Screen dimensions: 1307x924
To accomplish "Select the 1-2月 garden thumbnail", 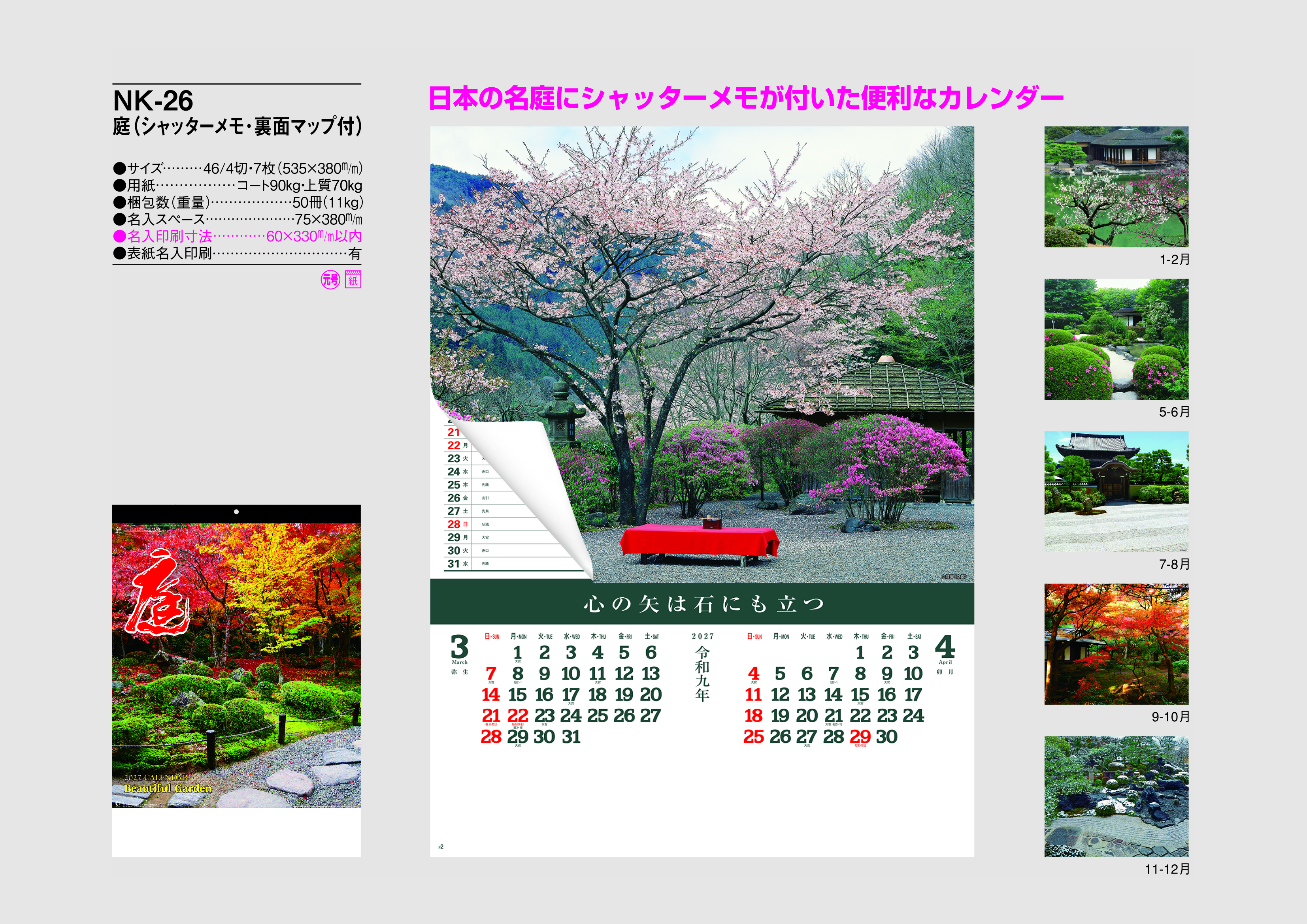I will (x=1116, y=186).
